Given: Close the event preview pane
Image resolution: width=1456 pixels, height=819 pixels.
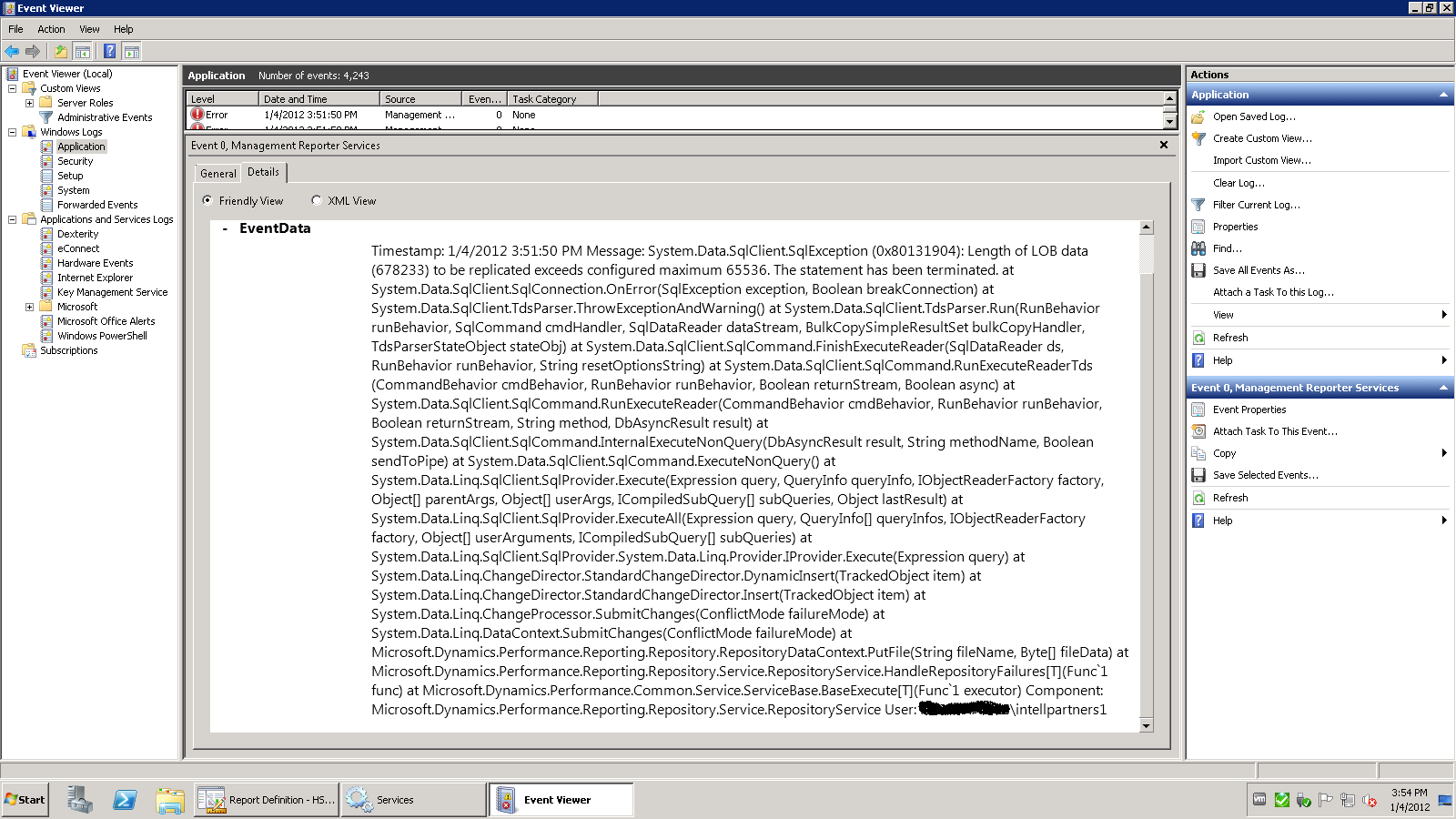Looking at the screenshot, I should (x=1164, y=145).
